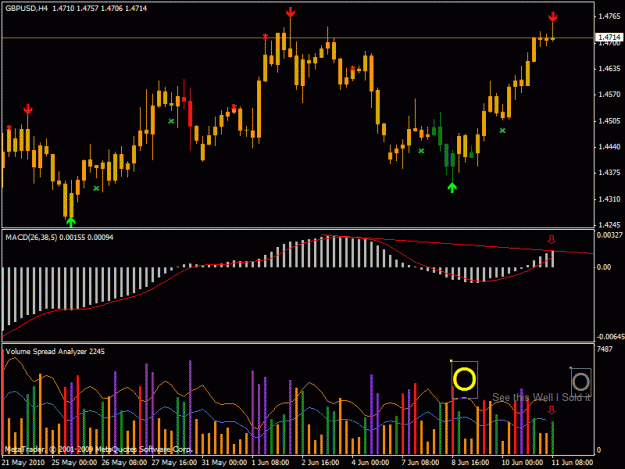Click the -0.00645 MACD scale value

click(x=610, y=337)
